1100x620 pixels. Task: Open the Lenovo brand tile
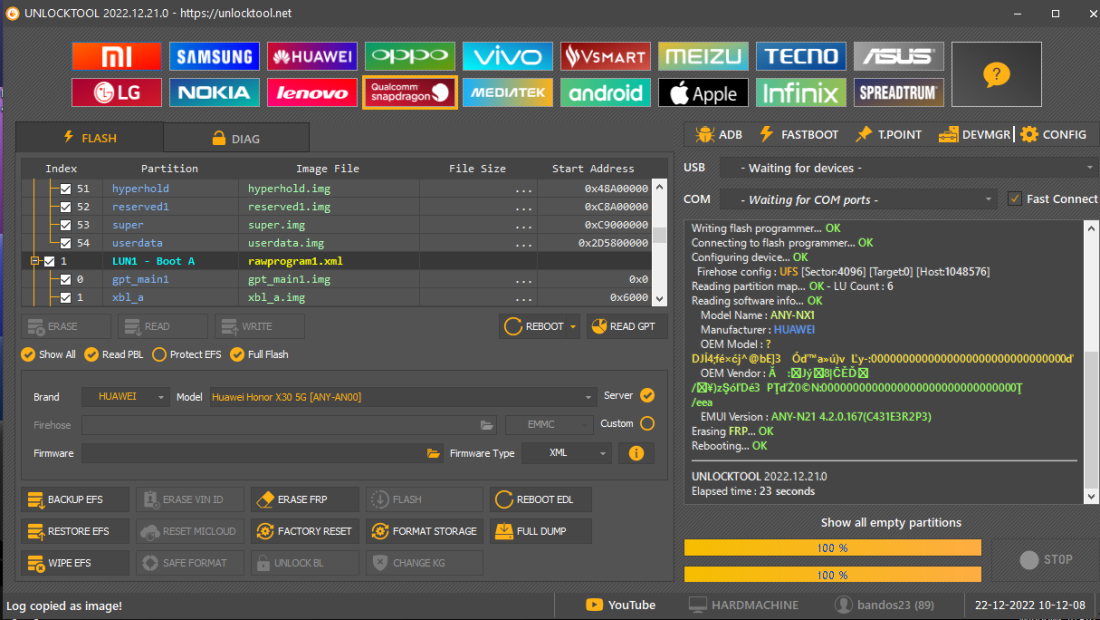(x=312, y=93)
